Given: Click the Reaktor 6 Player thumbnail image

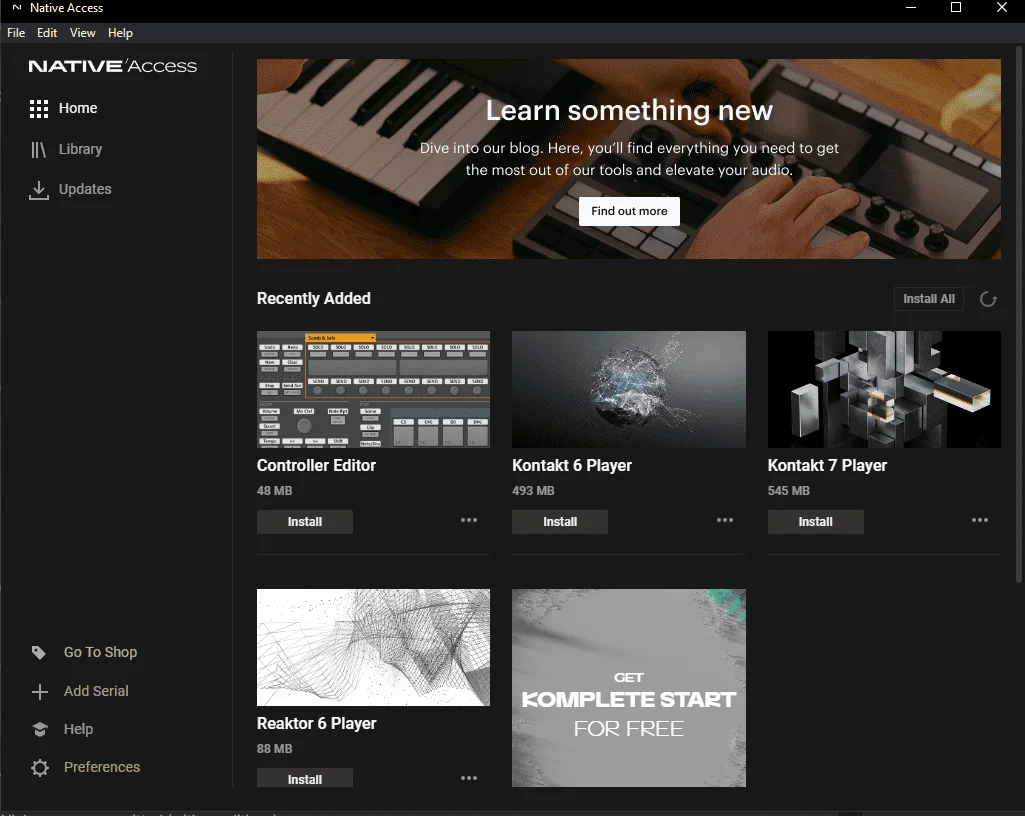Looking at the screenshot, I should pyautogui.click(x=373, y=647).
